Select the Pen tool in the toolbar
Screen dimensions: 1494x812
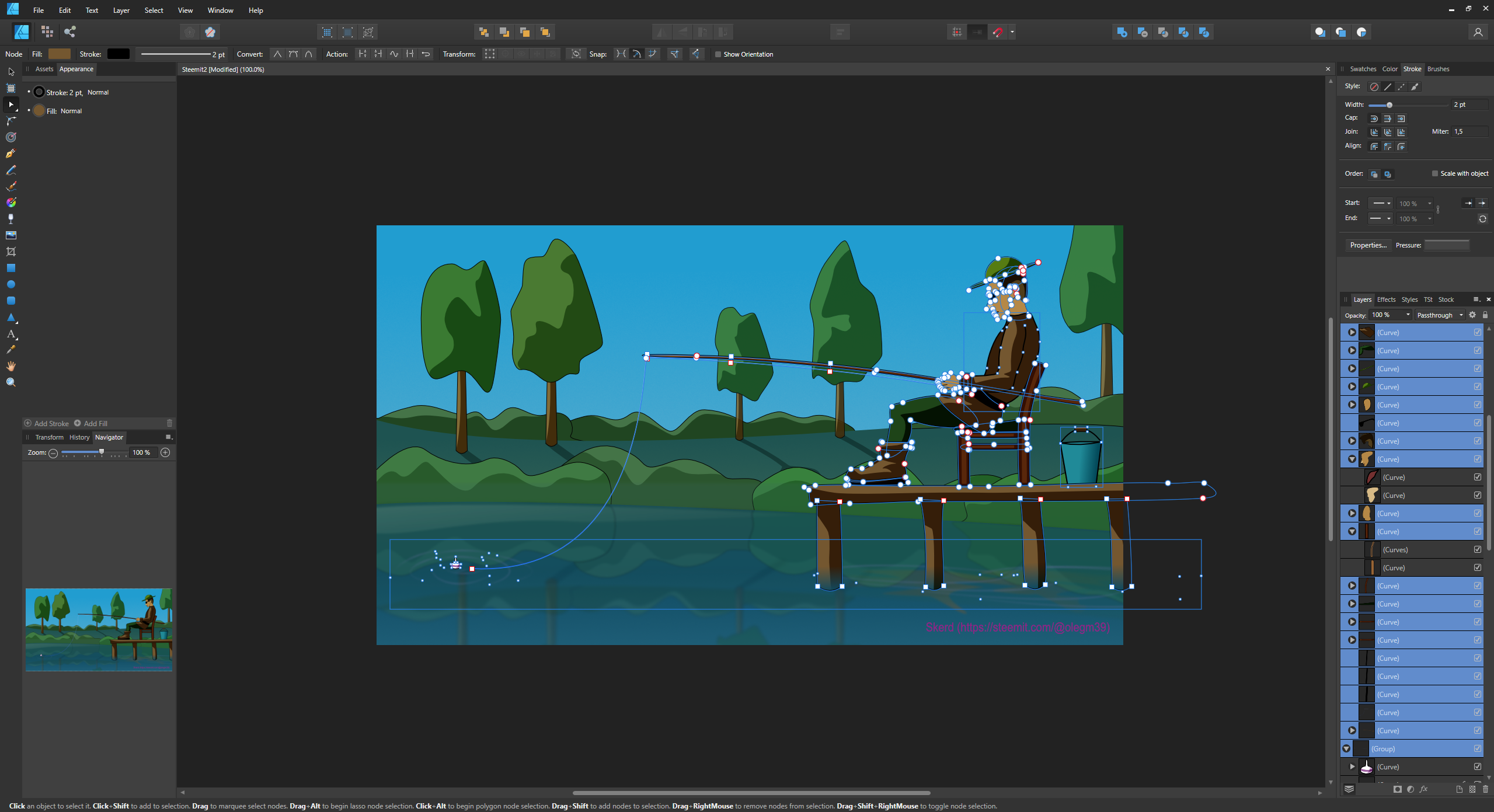click(11, 154)
